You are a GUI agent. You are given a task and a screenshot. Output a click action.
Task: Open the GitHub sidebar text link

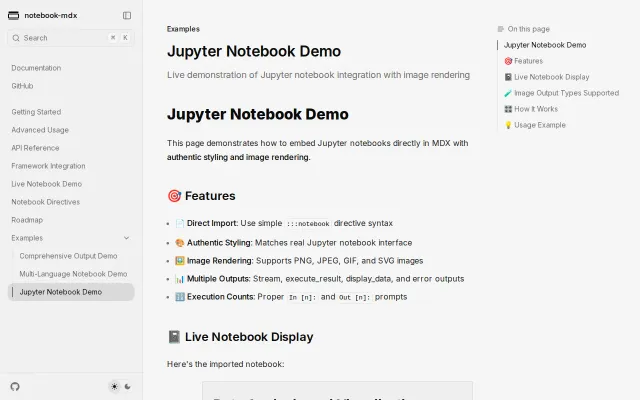pyautogui.click(x=22, y=86)
